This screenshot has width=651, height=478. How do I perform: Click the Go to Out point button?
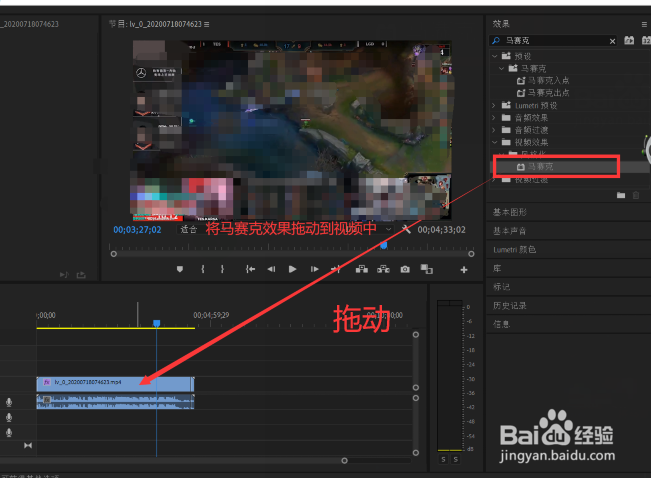pyautogui.click(x=336, y=269)
